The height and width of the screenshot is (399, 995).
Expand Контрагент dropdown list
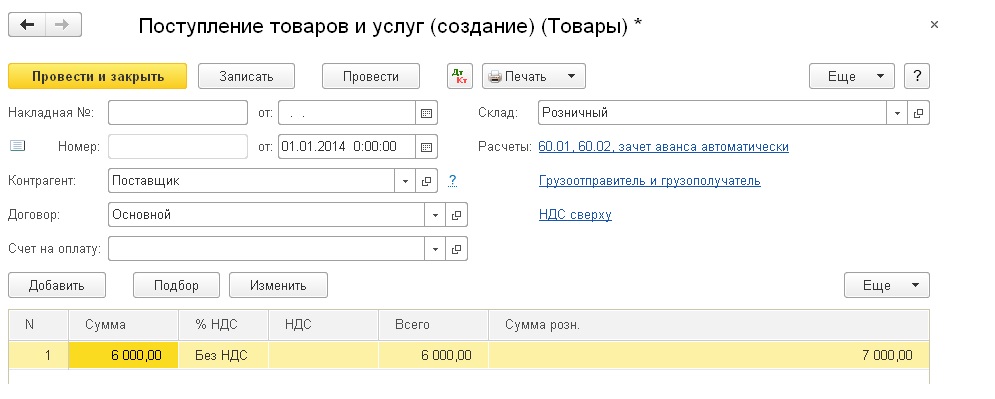click(405, 181)
